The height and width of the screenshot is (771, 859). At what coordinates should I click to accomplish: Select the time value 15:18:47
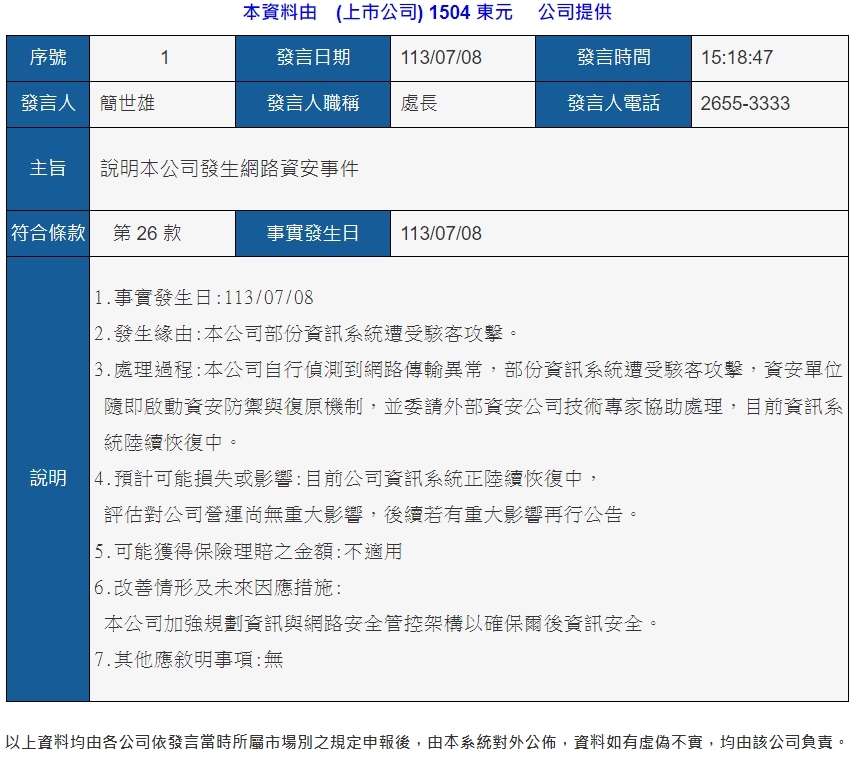click(x=737, y=58)
